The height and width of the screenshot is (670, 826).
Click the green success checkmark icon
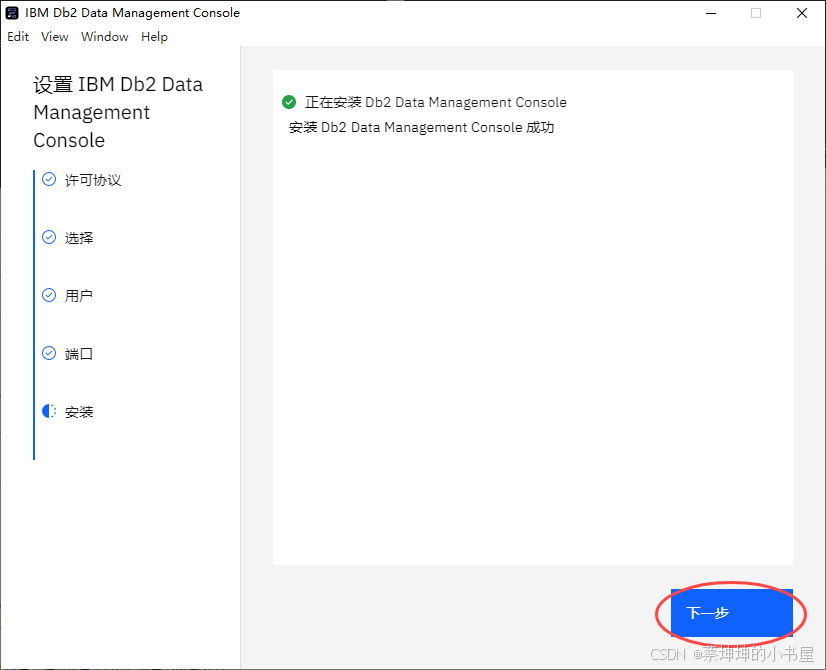point(289,101)
